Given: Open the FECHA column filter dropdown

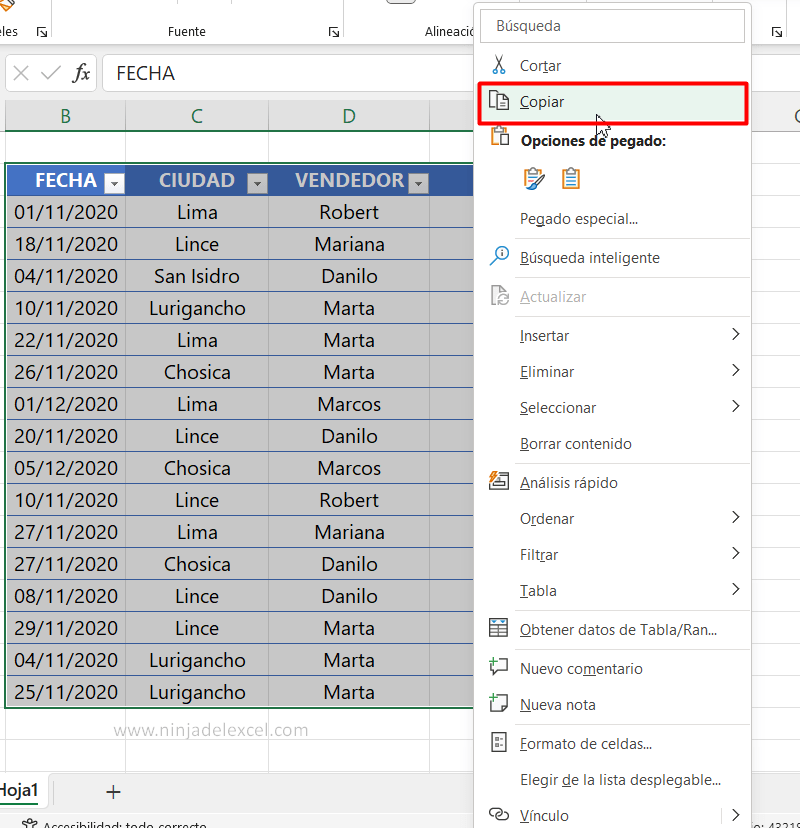Looking at the screenshot, I should [114, 182].
